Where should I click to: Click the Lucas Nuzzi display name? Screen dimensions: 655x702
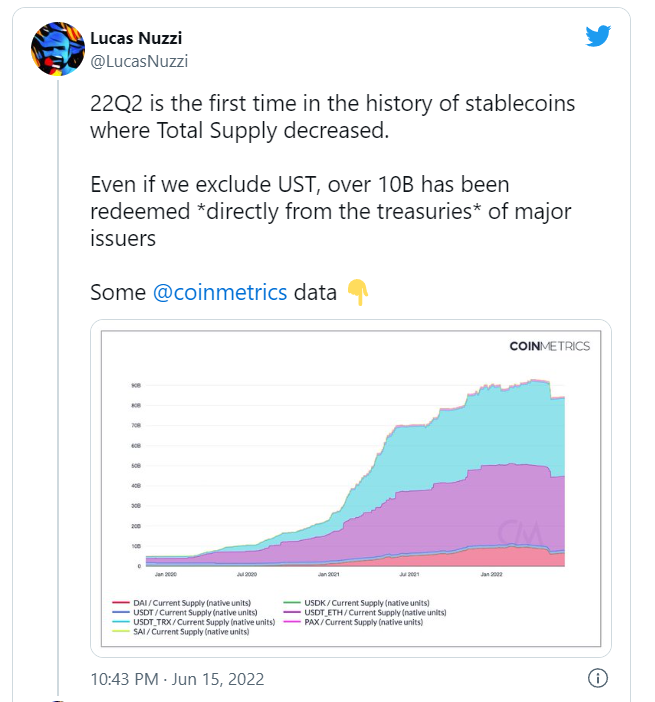136,39
